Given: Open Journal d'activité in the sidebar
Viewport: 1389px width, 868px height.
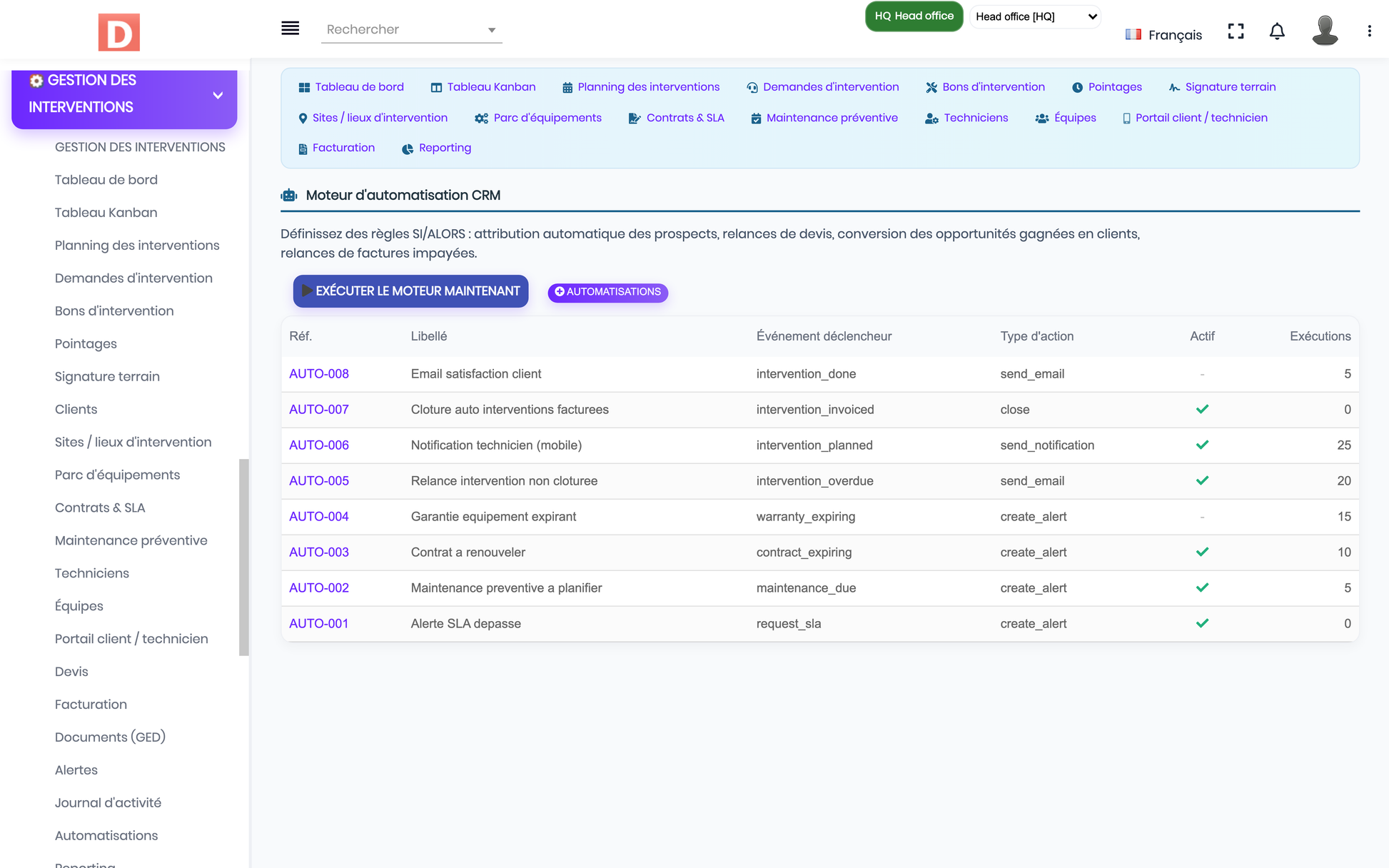Looking at the screenshot, I should pyautogui.click(x=108, y=803).
